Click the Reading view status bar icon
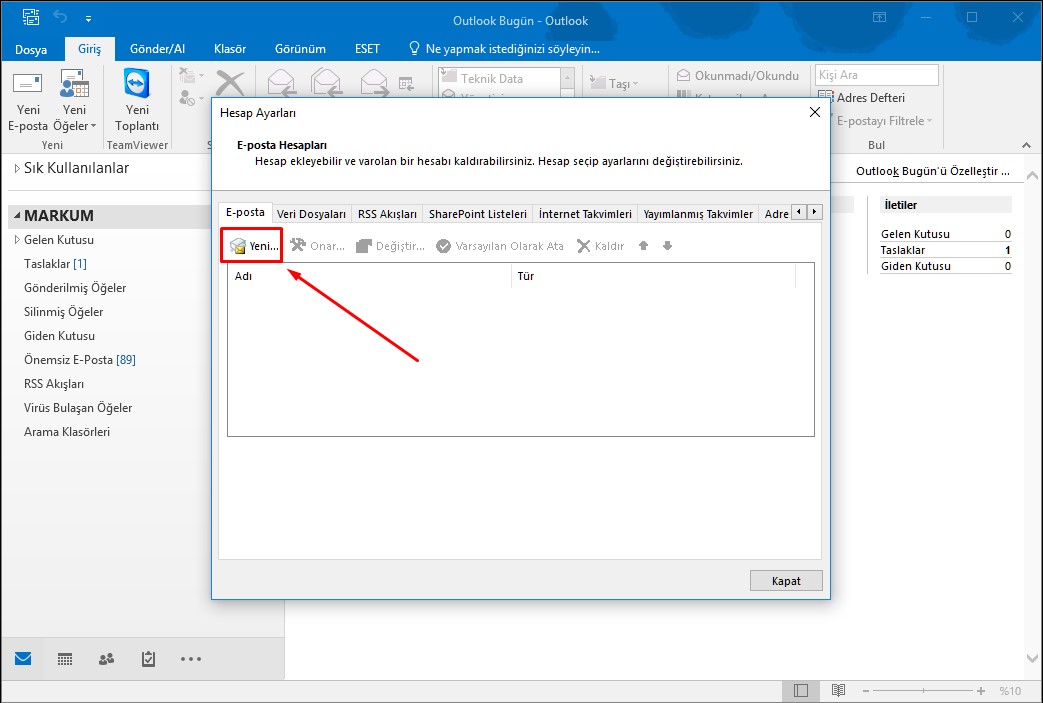Screen dimensions: 1043x703 coord(838,691)
